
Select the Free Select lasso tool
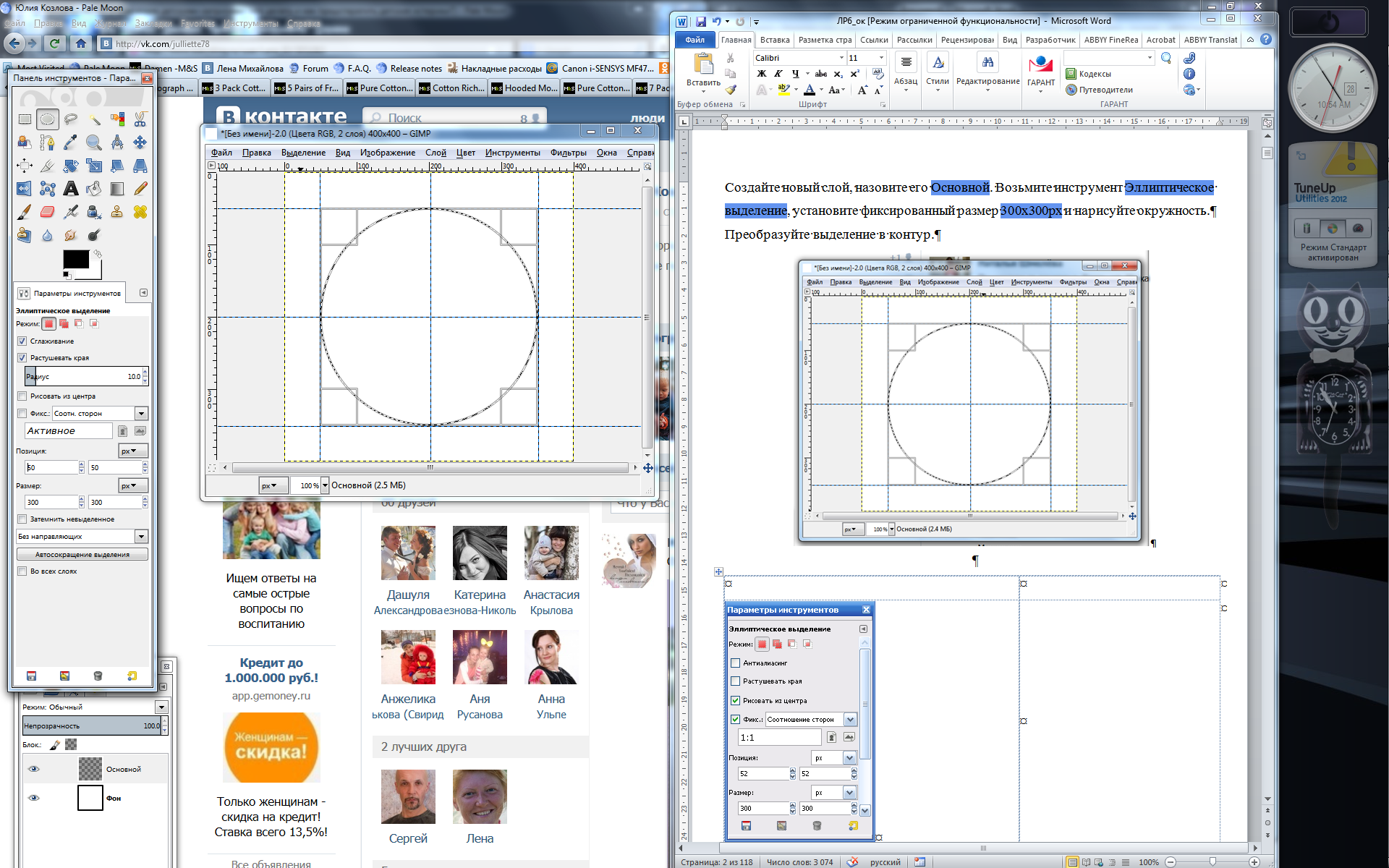click(71, 119)
